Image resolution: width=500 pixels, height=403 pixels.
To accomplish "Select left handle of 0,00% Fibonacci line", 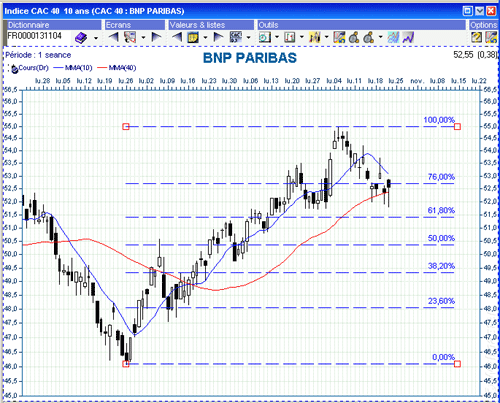I will point(126,364).
